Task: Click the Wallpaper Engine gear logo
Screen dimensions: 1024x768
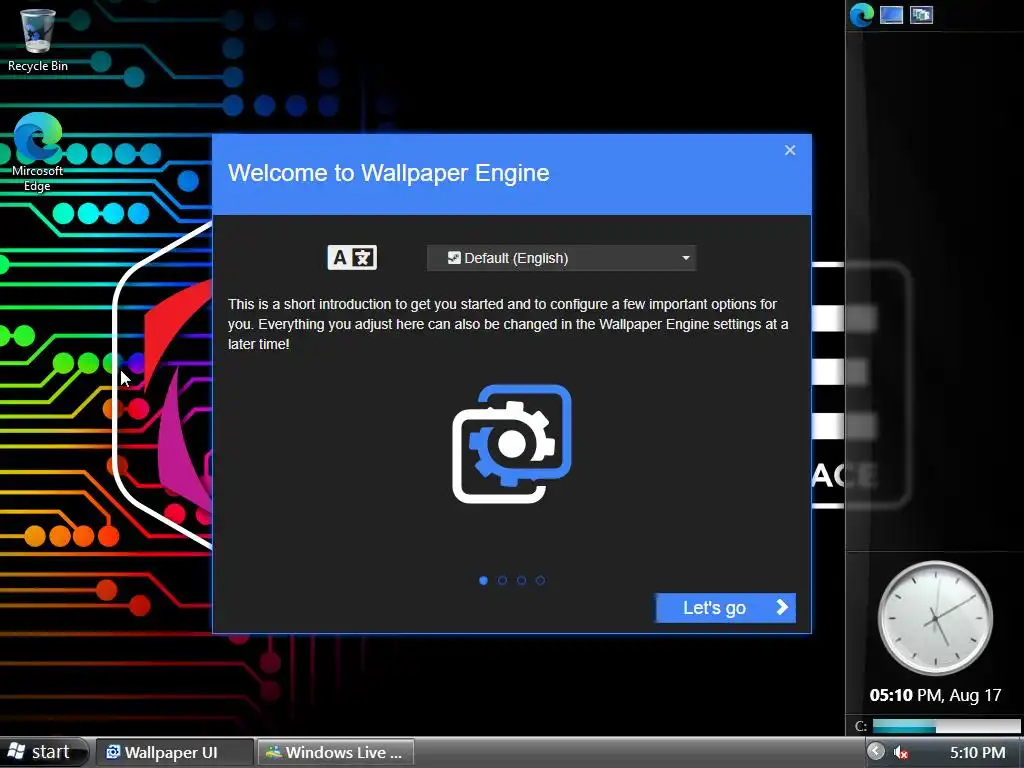Action: coord(511,444)
